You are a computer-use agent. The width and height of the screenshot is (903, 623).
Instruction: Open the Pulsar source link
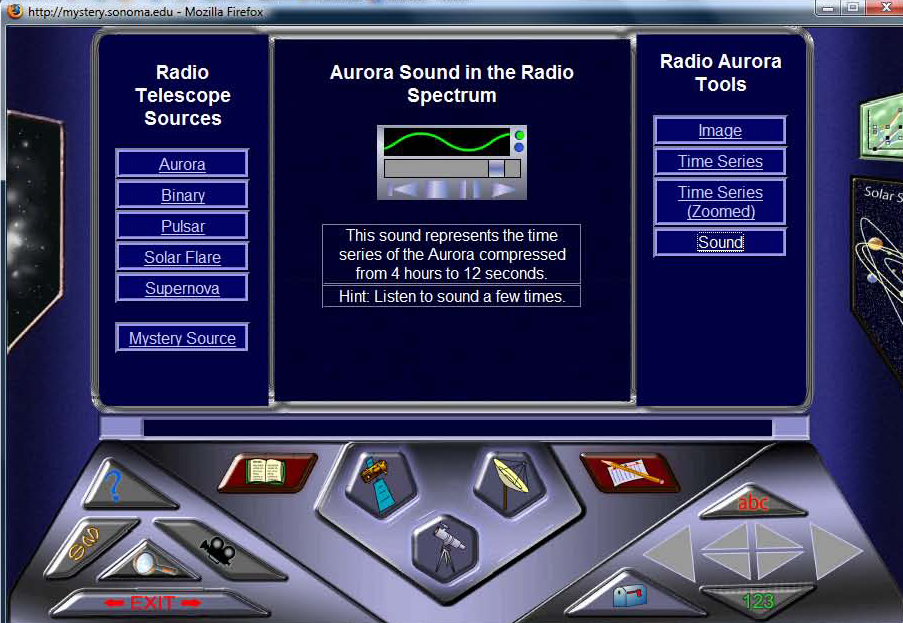[x=182, y=227]
